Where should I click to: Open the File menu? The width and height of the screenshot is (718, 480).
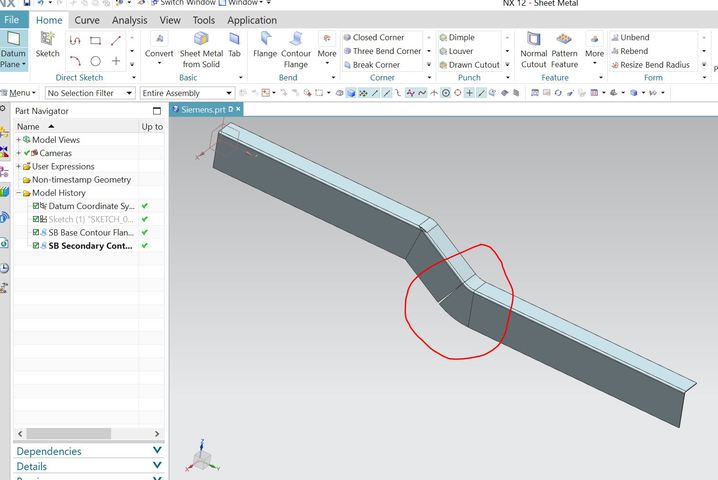[12, 20]
